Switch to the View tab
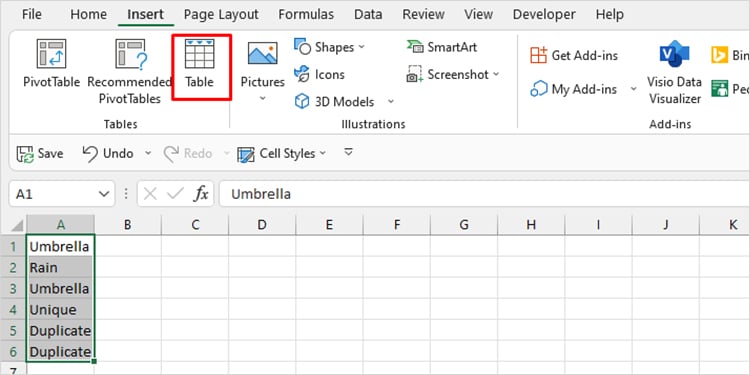This screenshot has height=375, width=750. [478, 14]
